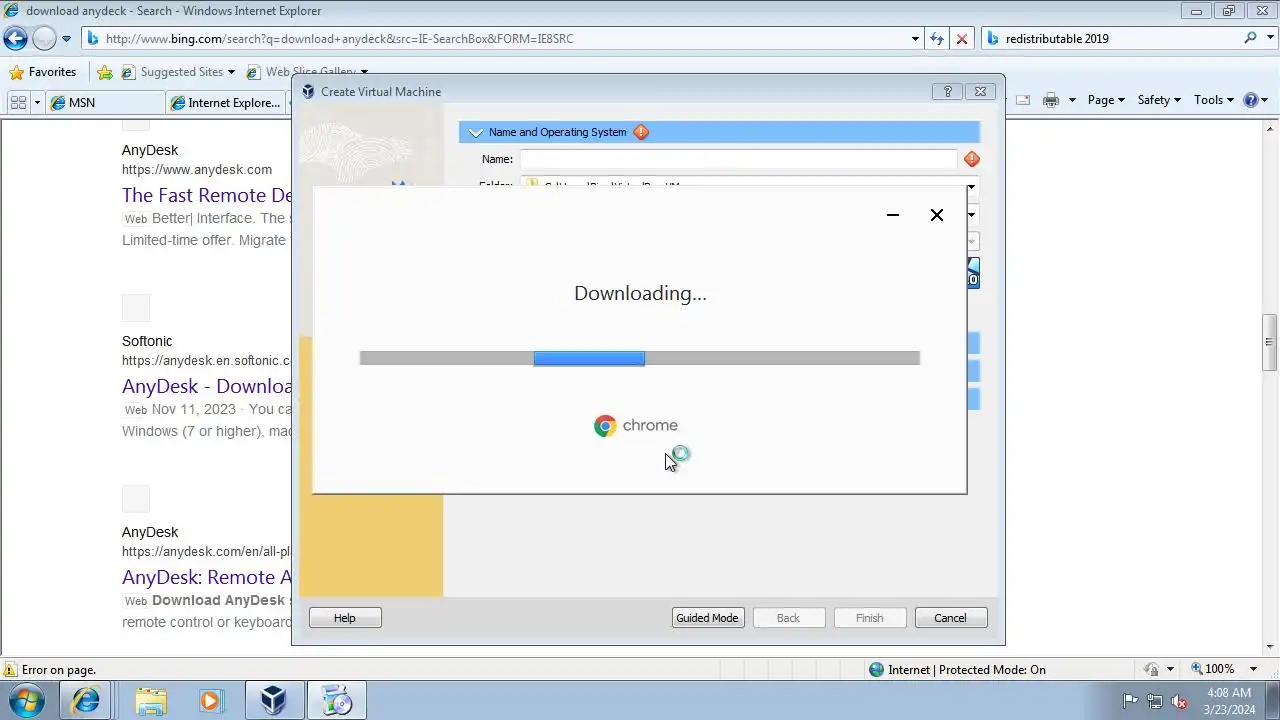1280x720 pixels.
Task: Go back with the IE Back arrow
Action: (15, 39)
